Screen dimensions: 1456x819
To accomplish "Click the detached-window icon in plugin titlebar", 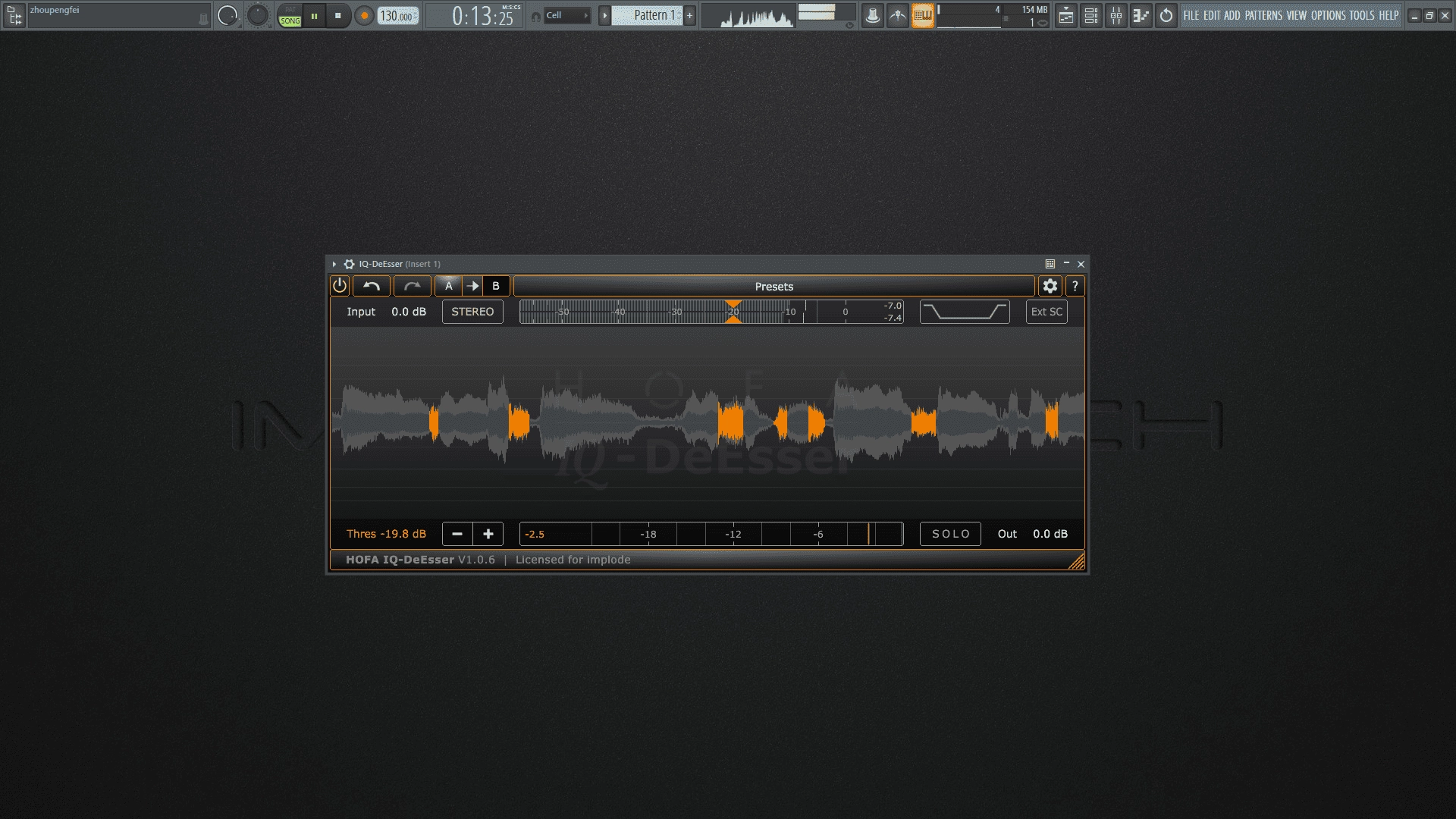I will pyautogui.click(x=1050, y=264).
